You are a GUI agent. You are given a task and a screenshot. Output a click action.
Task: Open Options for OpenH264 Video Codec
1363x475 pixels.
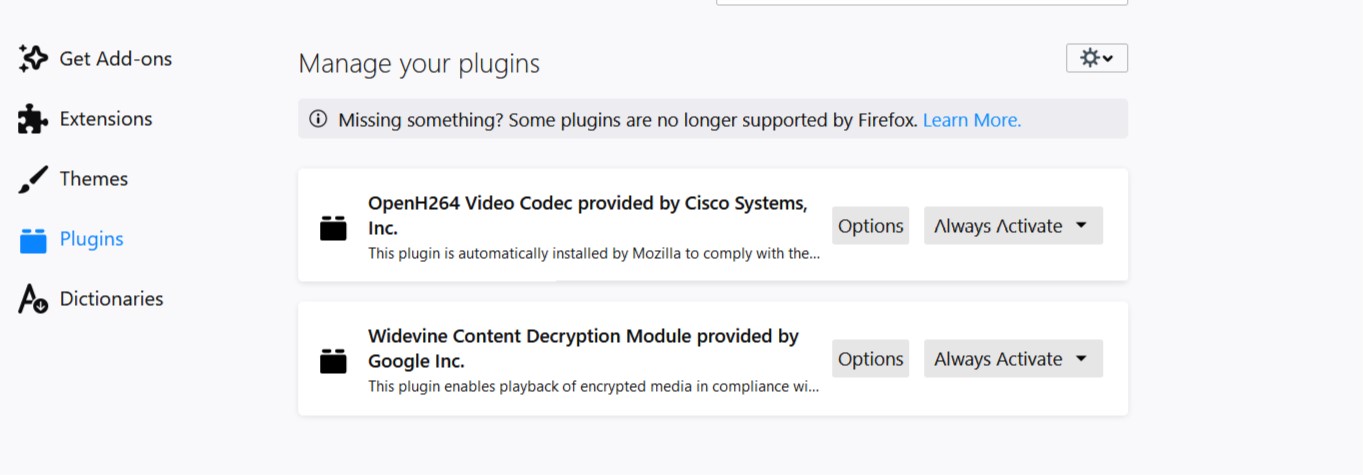click(x=870, y=226)
